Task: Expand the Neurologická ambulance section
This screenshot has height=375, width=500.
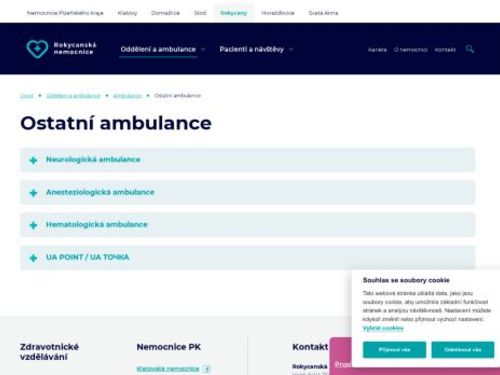Action: (x=247, y=160)
